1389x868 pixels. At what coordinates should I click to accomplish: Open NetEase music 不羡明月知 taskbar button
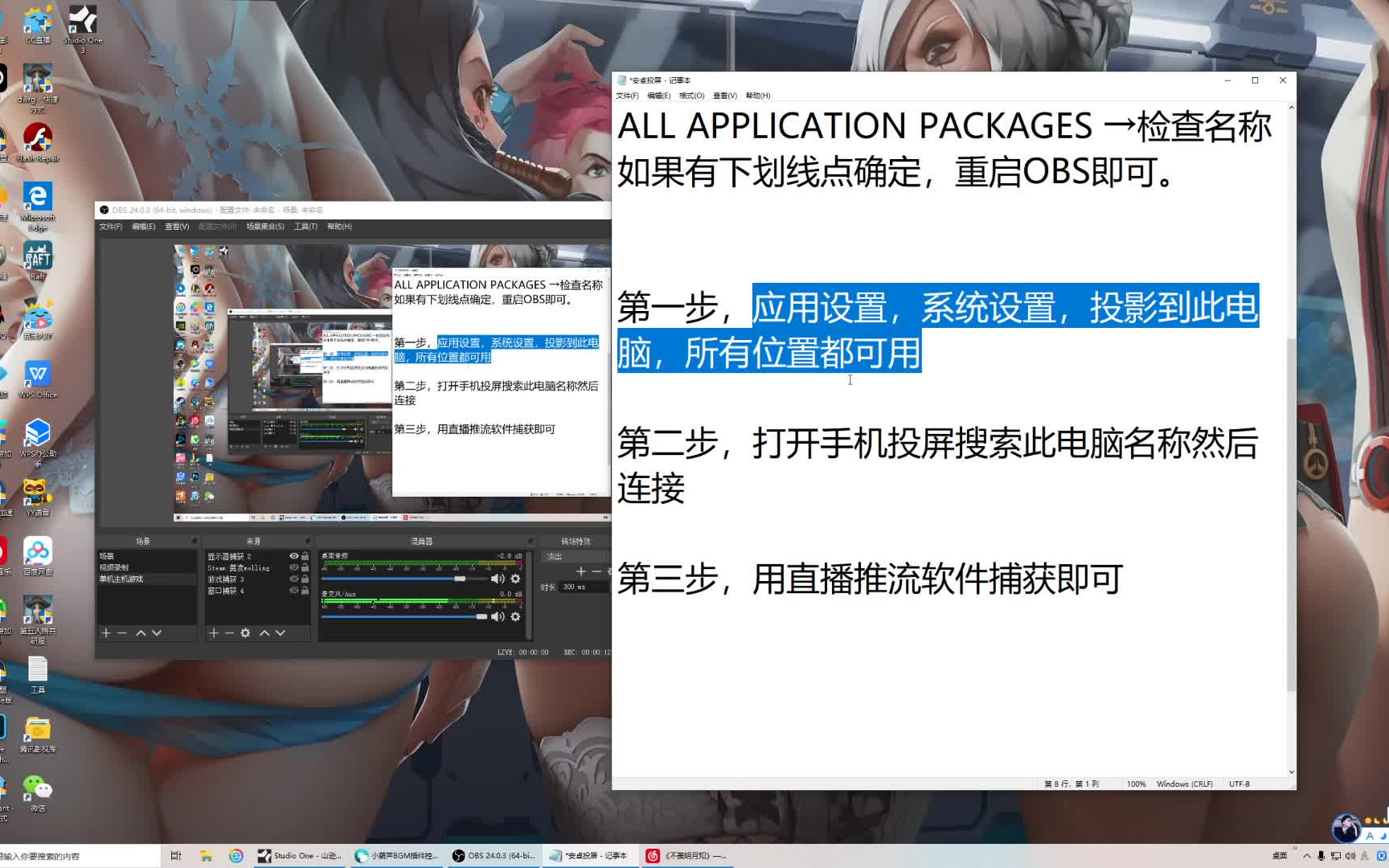(x=687, y=856)
